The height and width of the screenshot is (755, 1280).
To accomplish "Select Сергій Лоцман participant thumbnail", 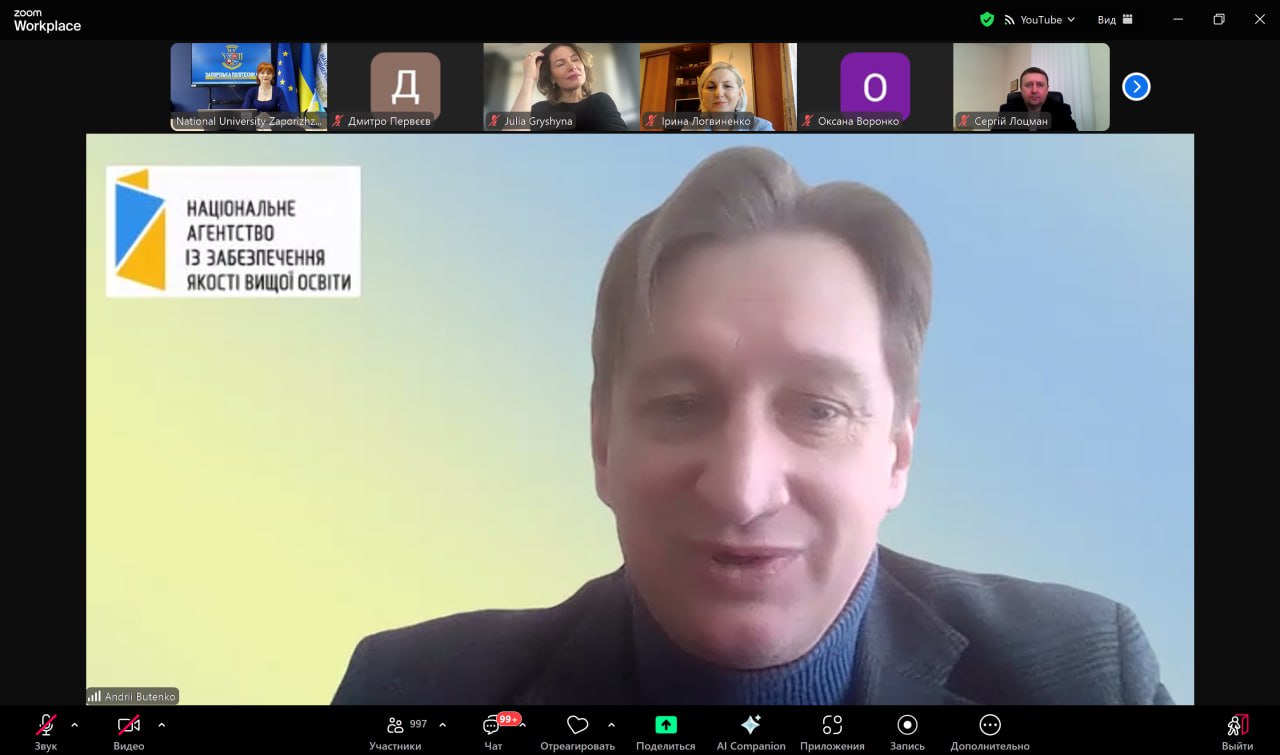I will pos(1031,87).
